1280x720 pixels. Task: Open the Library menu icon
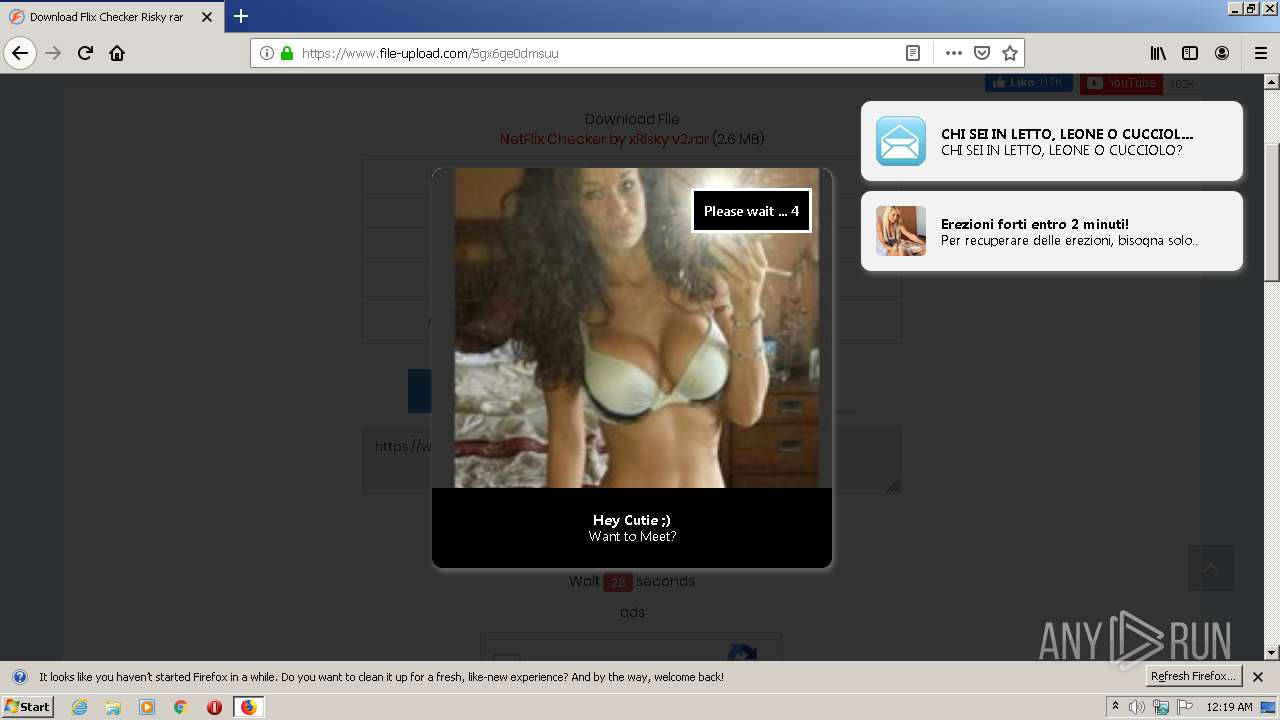(x=1158, y=53)
